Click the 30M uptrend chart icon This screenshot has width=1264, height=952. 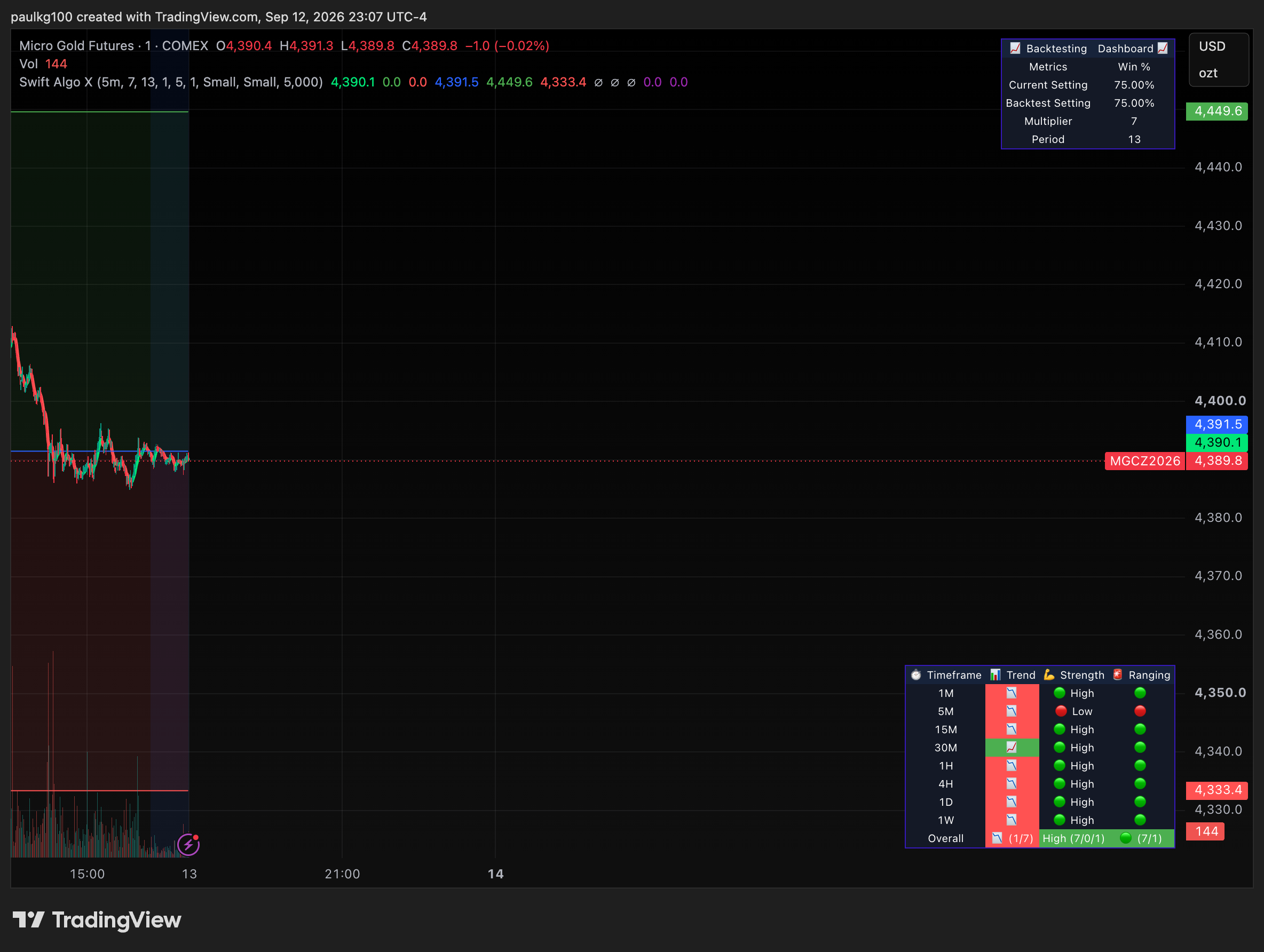point(1012,748)
